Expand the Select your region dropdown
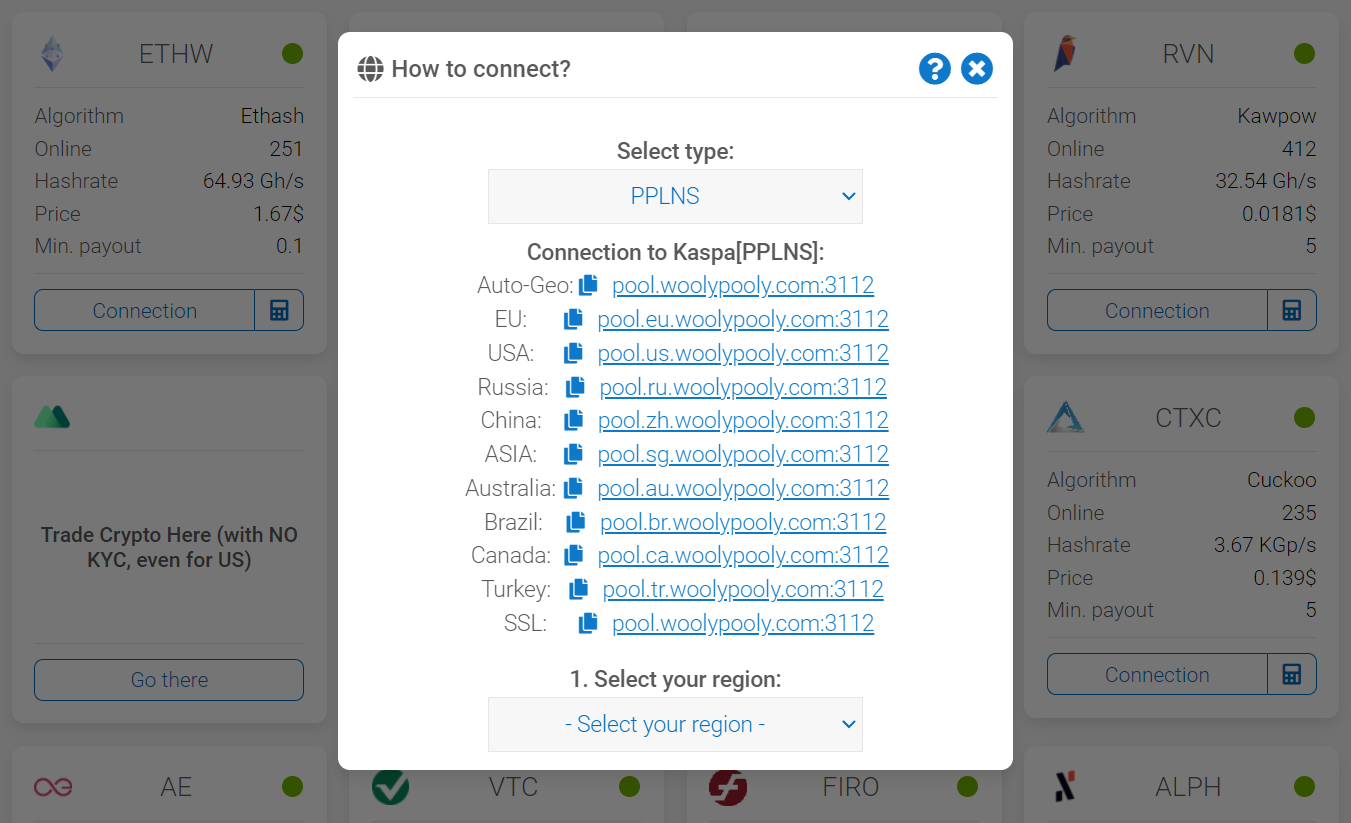The height and width of the screenshot is (823, 1351). pyautogui.click(x=675, y=724)
